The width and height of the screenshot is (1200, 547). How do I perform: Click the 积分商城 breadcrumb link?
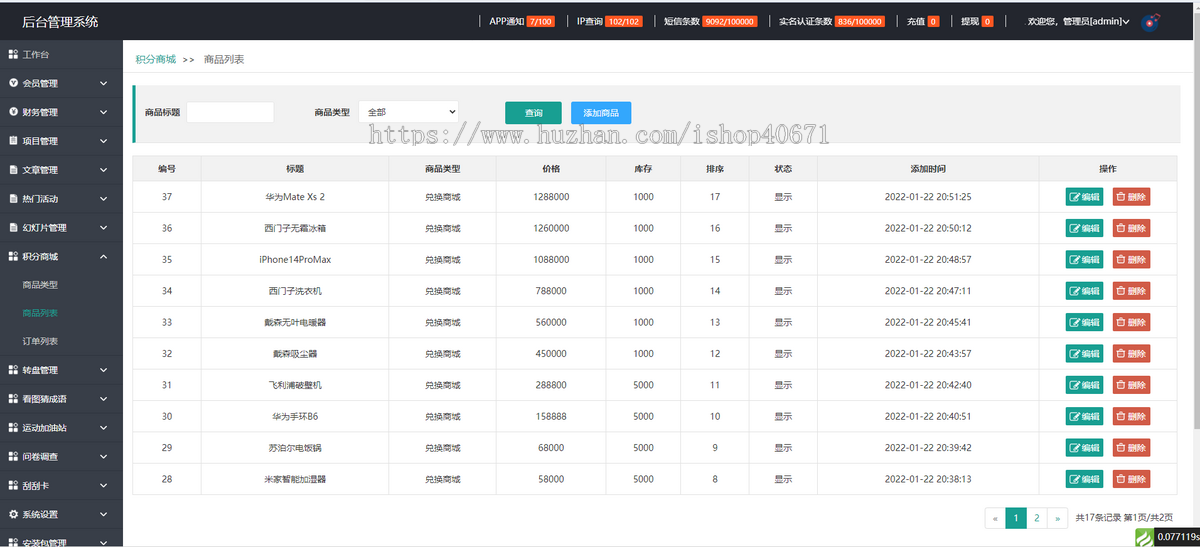point(155,59)
